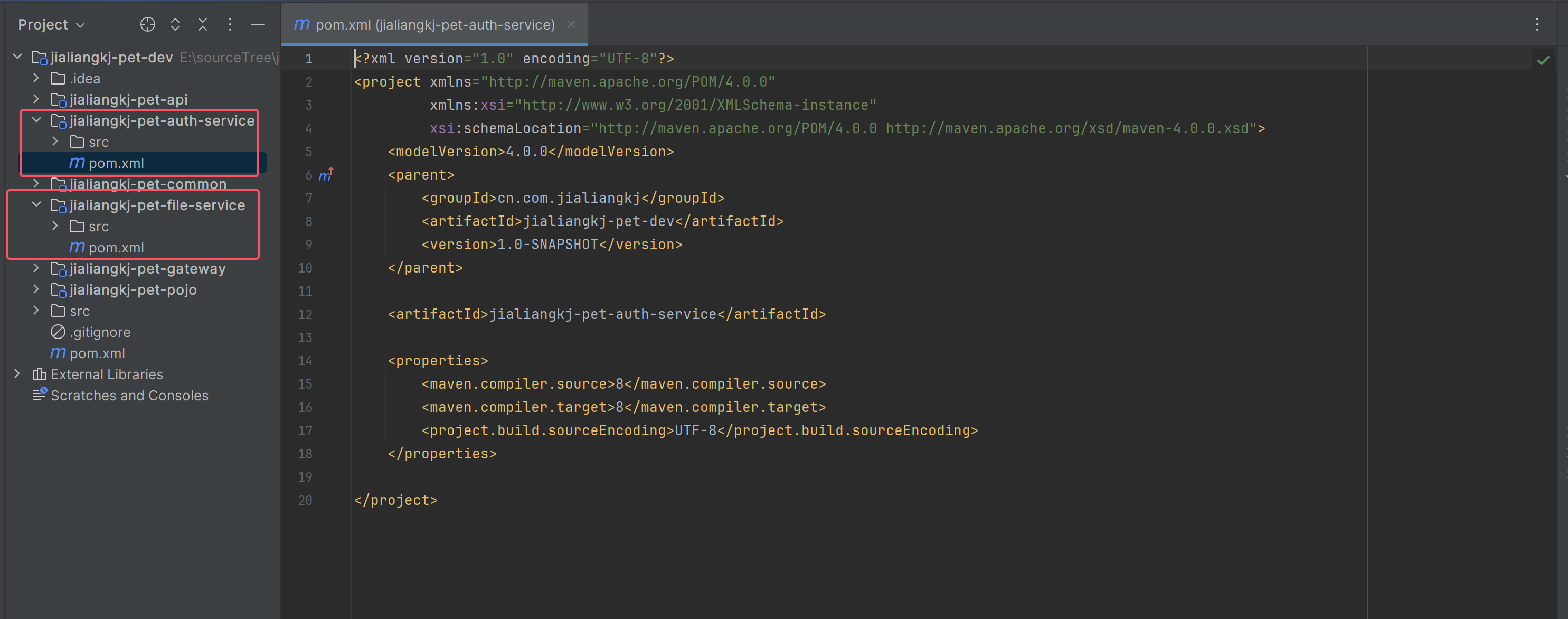This screenshot has width=1568, height=619.
Task: Click the External Libraries icon
Action: pyautogui.click(x=40, y=374)
